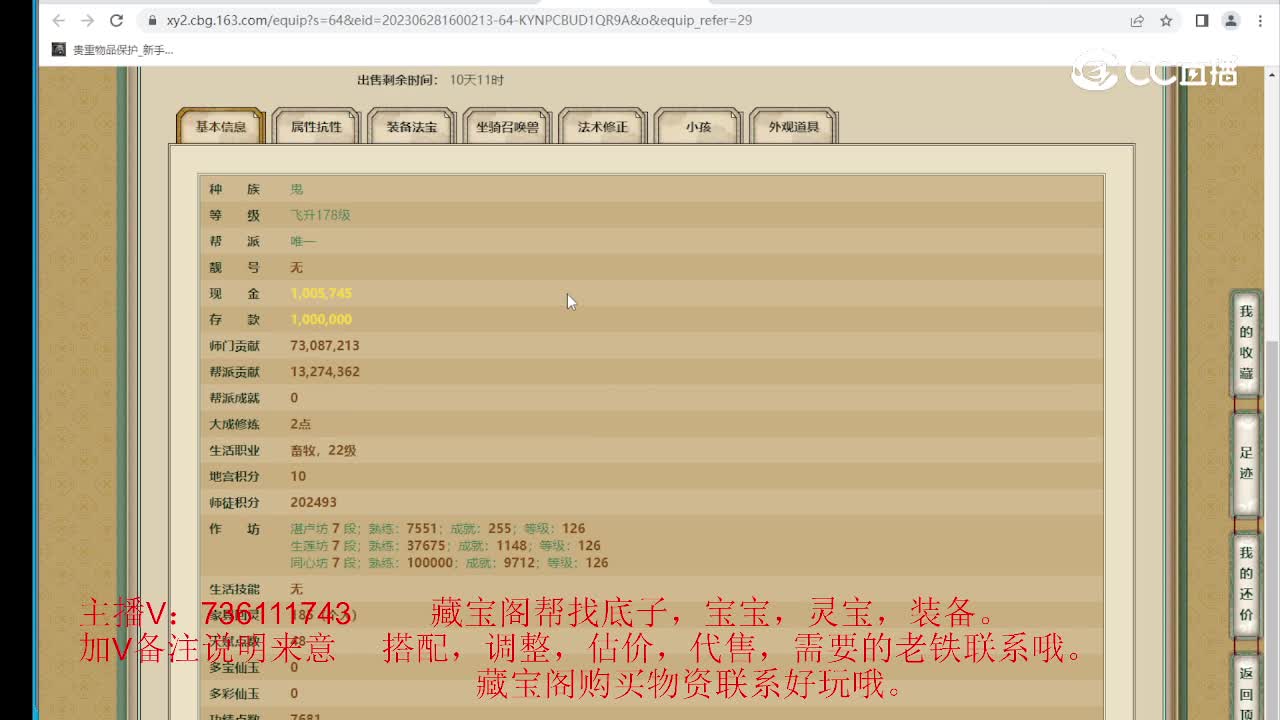This screenshot has width=1280, height=720.
Task: Open the Chrome three-dot menu
Action: coord(1262,20)
